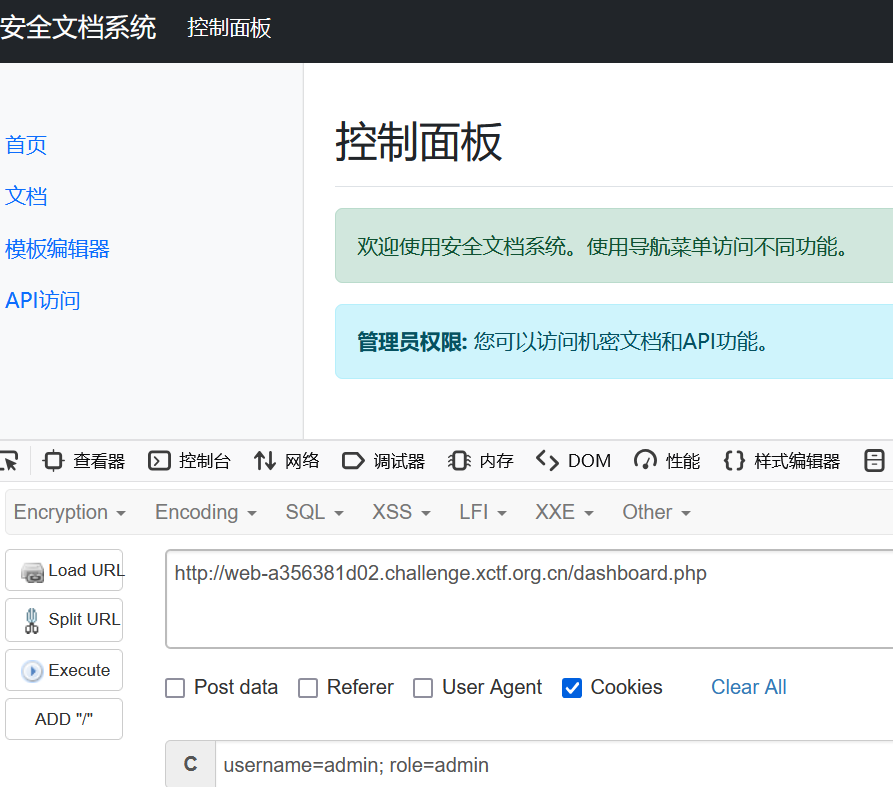Enable the Referer checkbox

308,688
